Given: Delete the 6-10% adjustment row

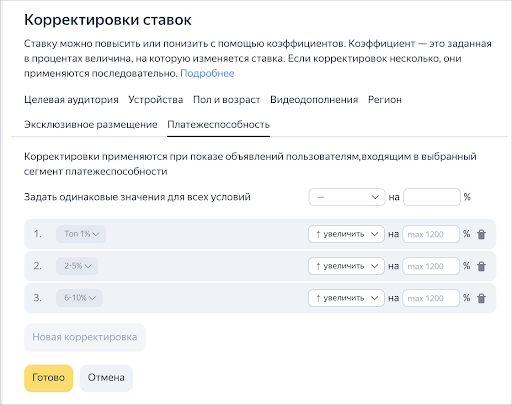Looking at the screenshot, I should (481, 298).
